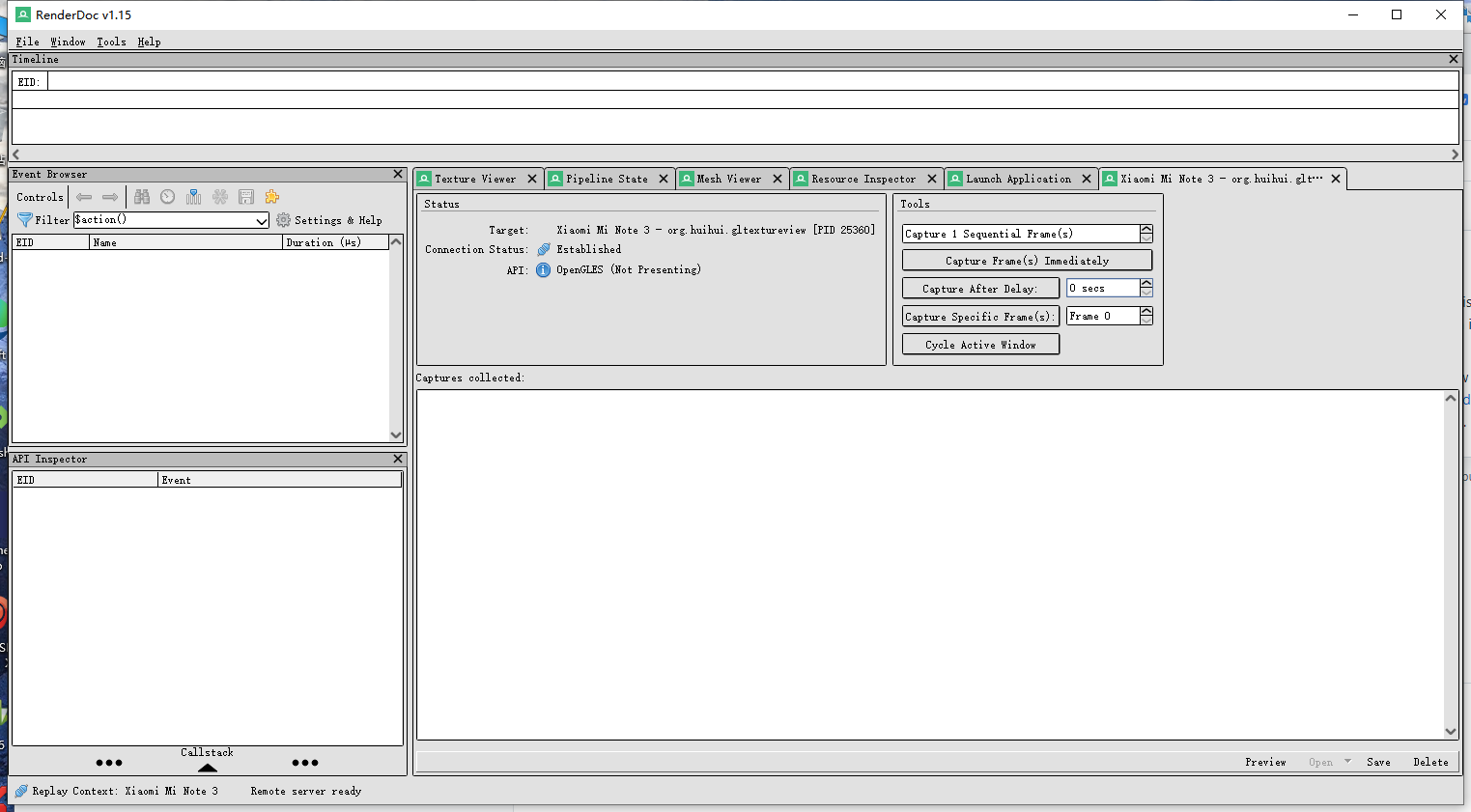Select the binoculars find-event icon

click(x=141, y=197)
